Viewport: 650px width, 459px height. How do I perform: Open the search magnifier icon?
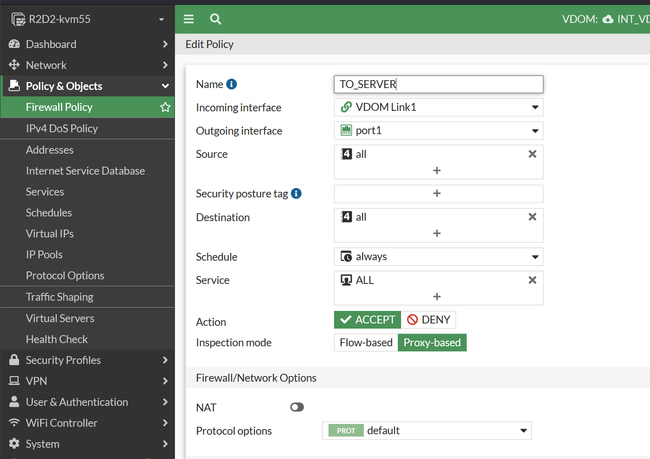click(215, 19)
